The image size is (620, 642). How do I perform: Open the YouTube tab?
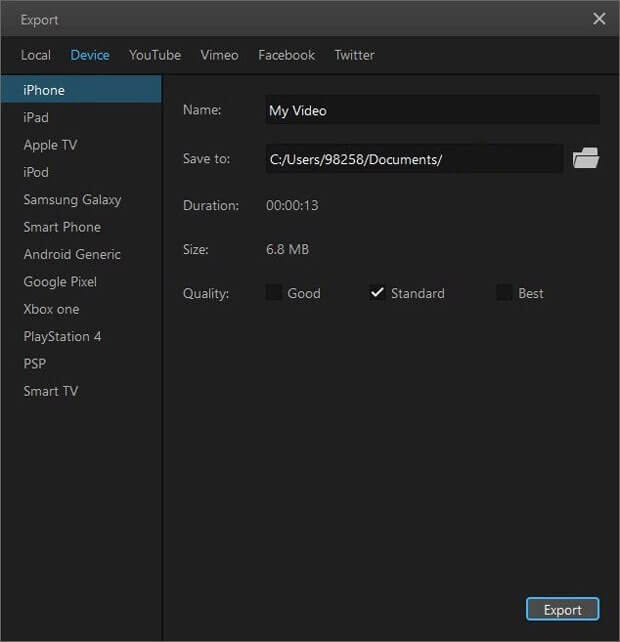155,55
